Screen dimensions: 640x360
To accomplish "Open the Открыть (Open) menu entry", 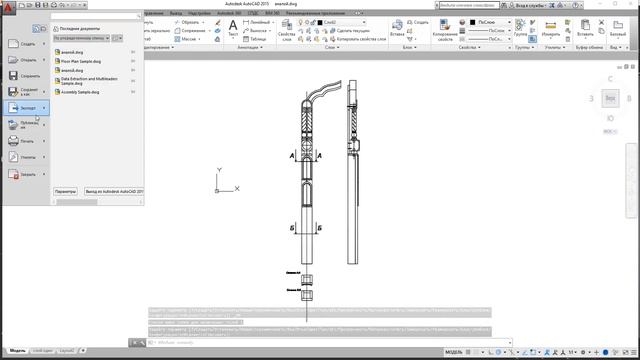I will pos(27,60).
